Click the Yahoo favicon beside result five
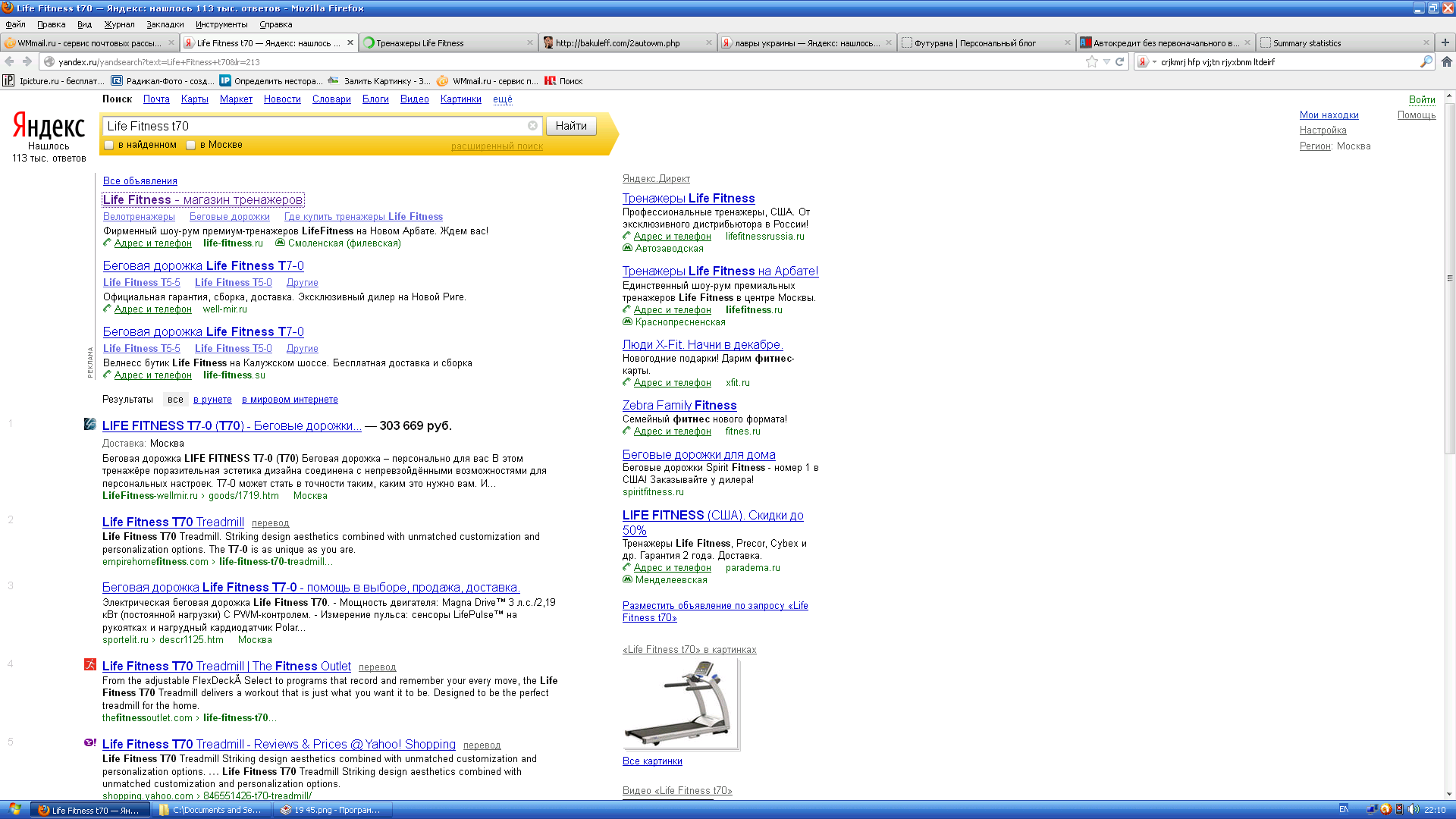 90,743
